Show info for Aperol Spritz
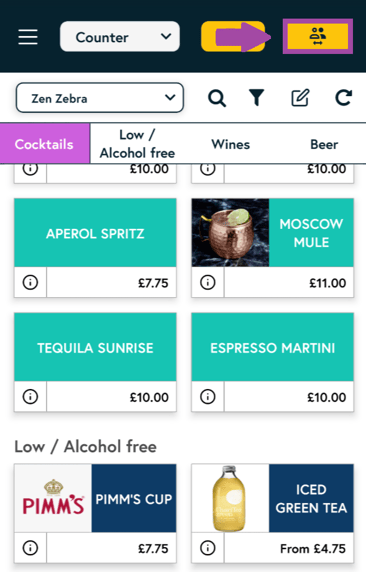 [30, 282]
